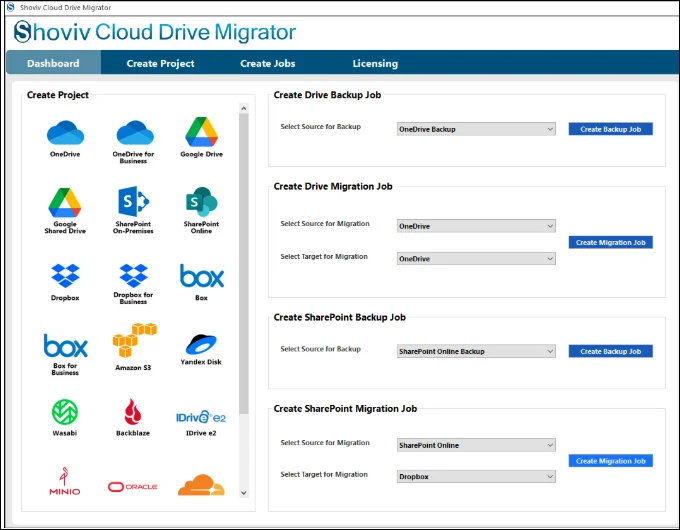680x530 pixels.
Task: Select the OneDrive project icon
Action: 65,133
